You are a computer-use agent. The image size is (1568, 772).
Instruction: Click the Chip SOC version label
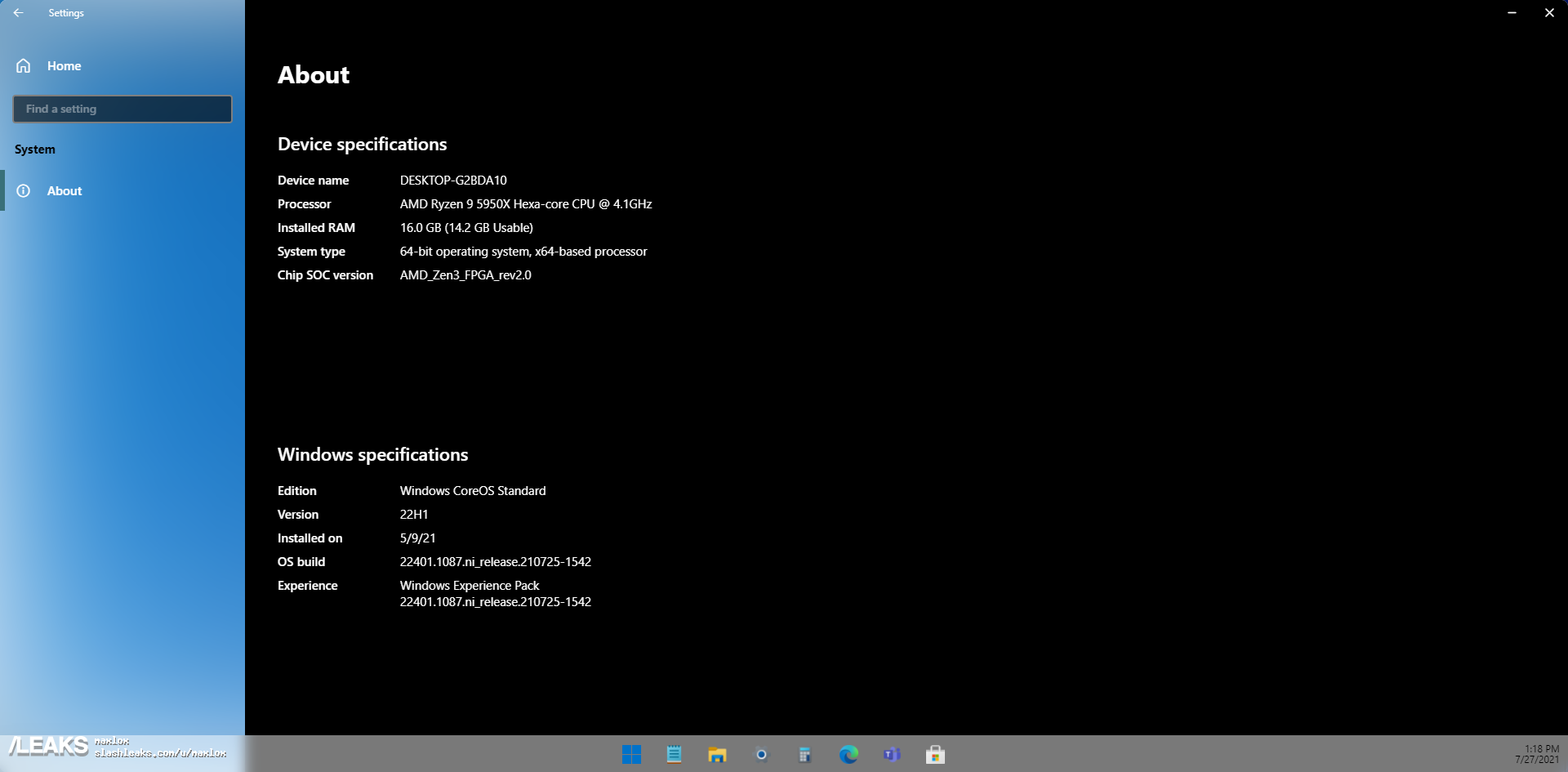click(x=325, y=275)
